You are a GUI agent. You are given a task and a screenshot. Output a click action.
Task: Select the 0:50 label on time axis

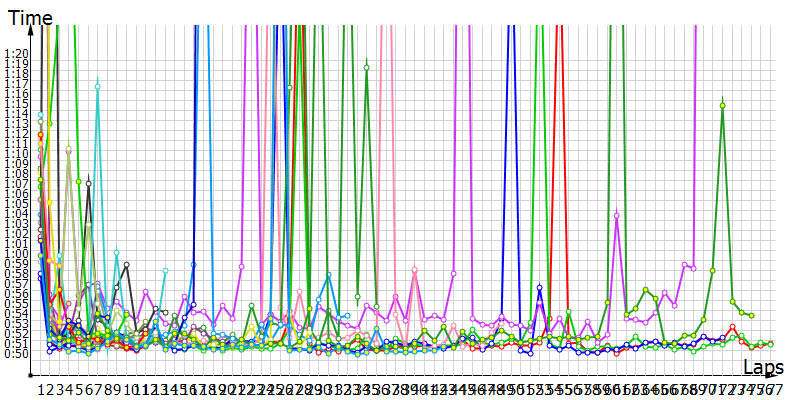coord(16,353)
